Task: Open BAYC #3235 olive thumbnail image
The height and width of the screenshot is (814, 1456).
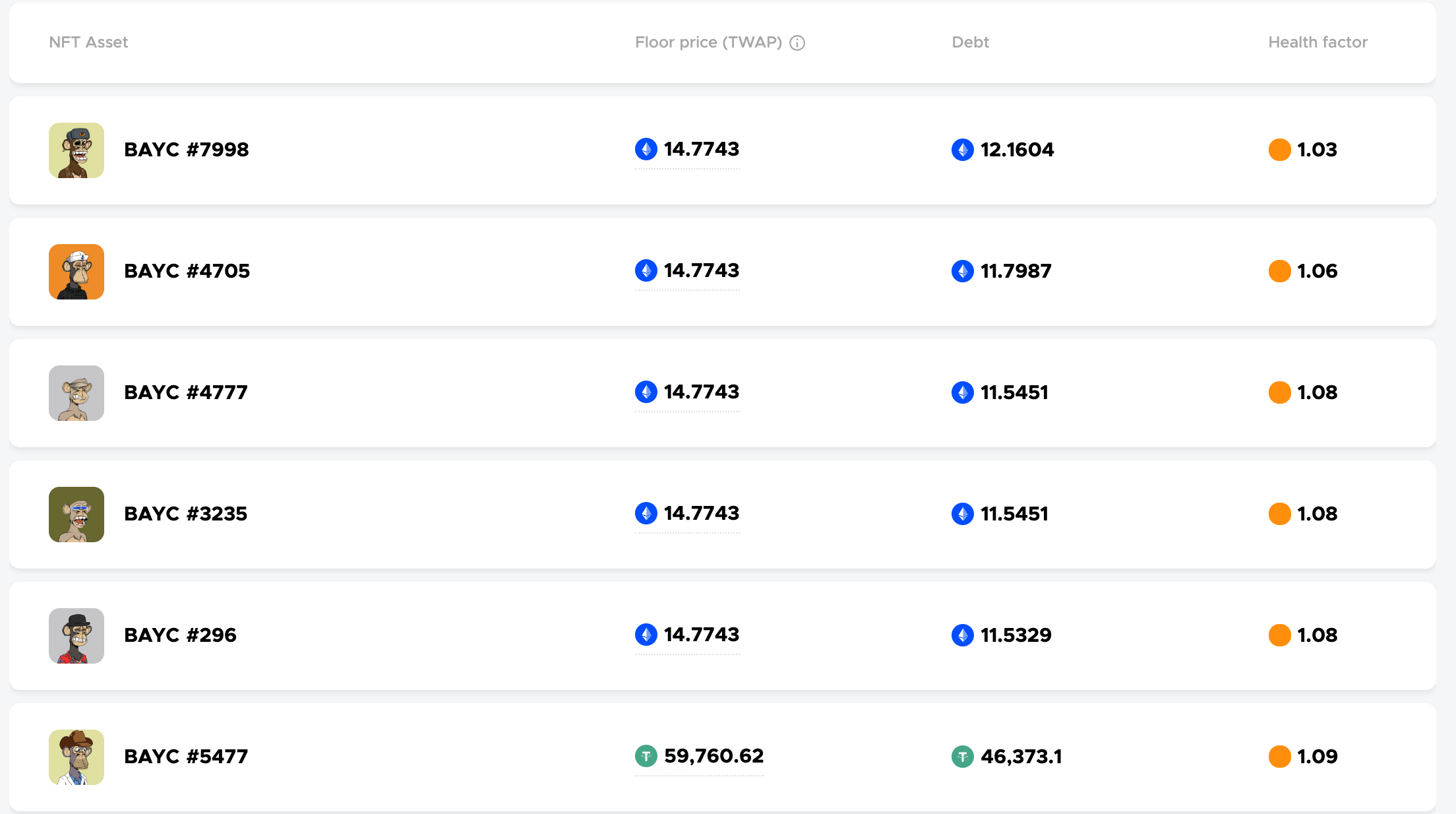Action: point(76,515)
